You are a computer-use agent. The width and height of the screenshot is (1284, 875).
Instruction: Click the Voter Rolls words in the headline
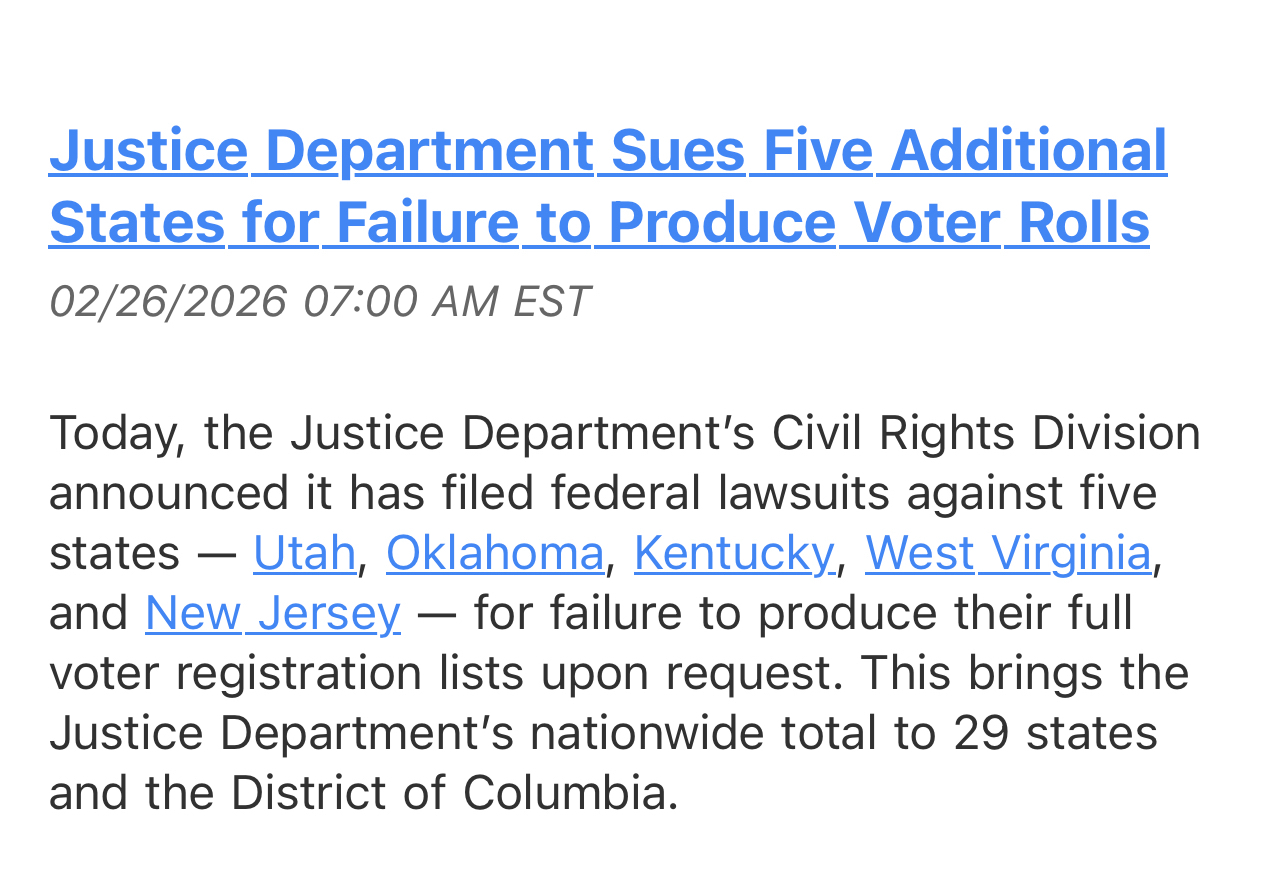(x=1000, y=222)
